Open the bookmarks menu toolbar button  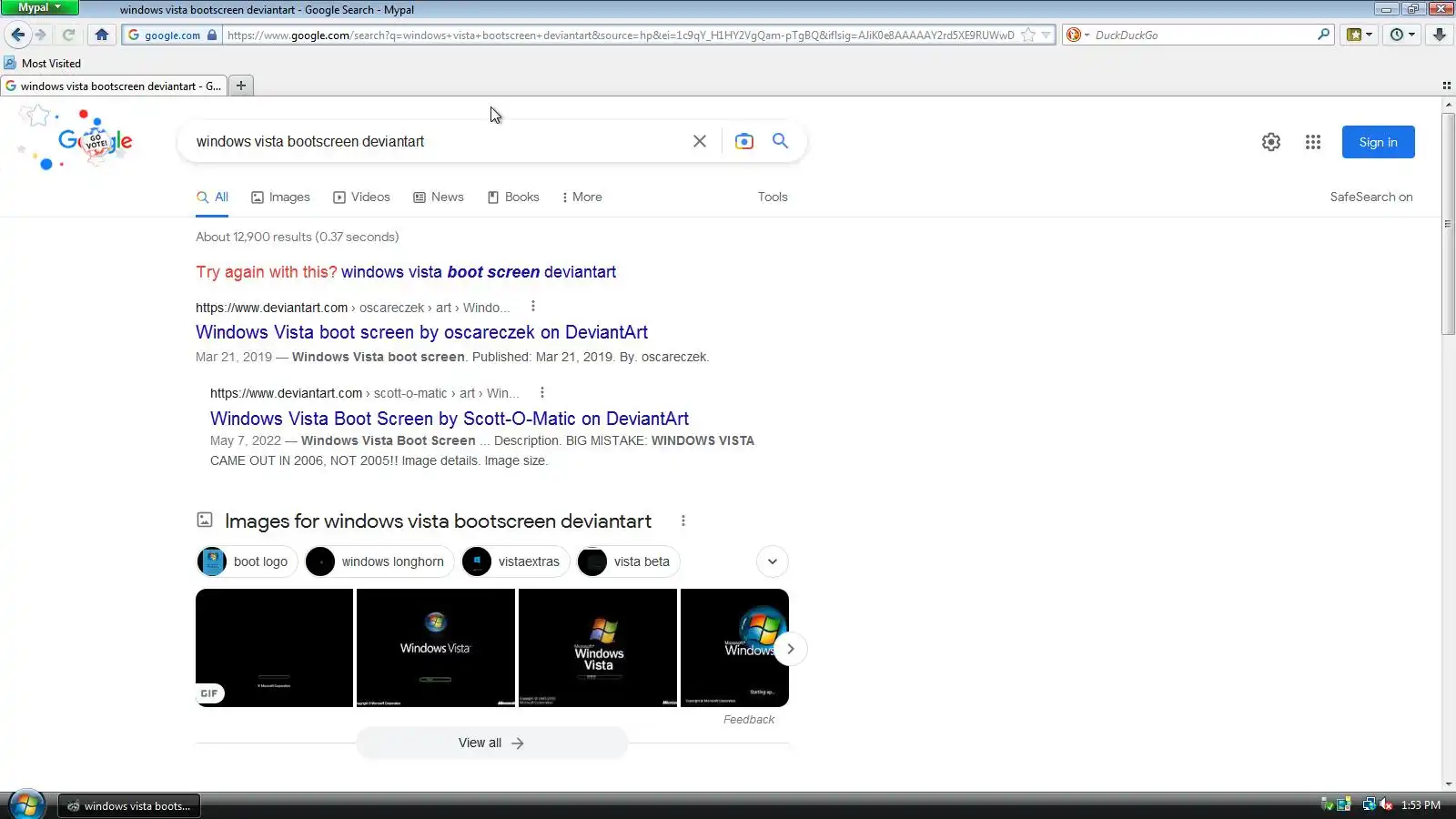[1360, 35]
